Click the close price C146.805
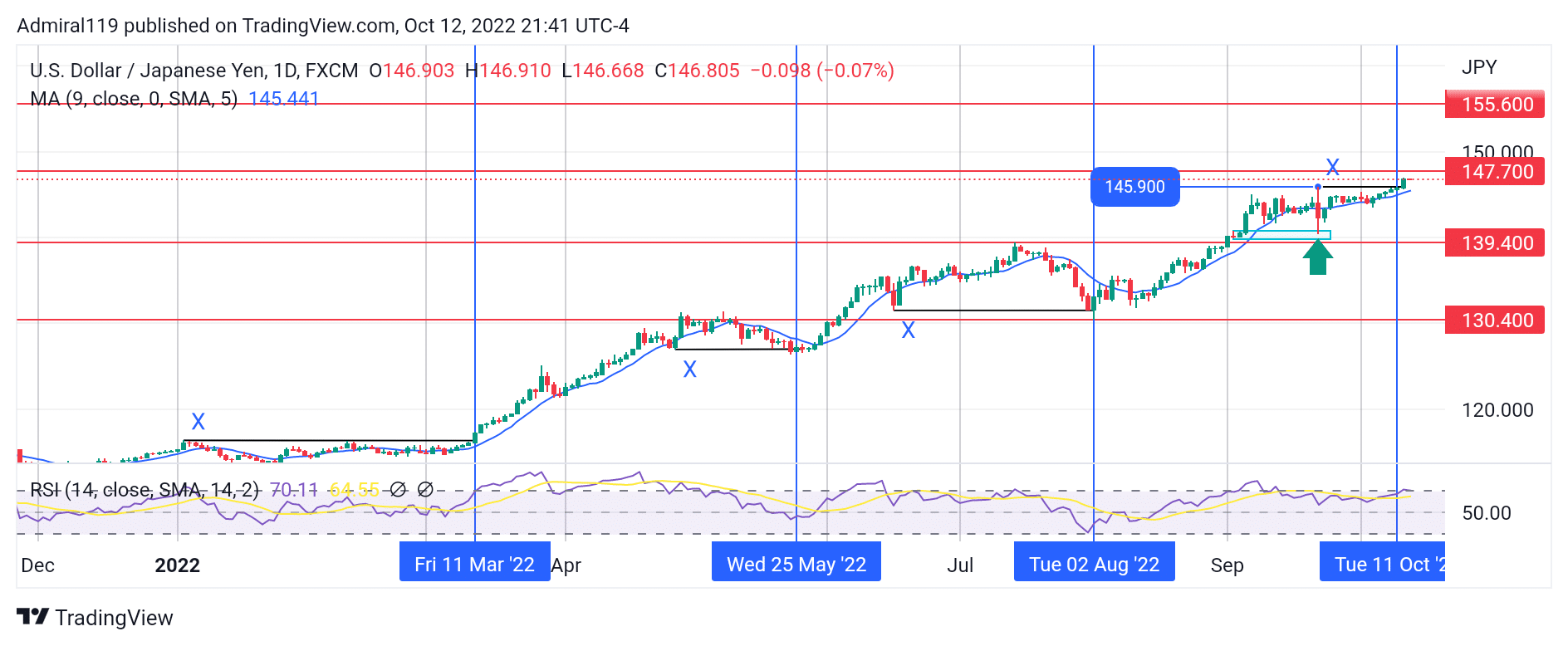 click(698, 71)
